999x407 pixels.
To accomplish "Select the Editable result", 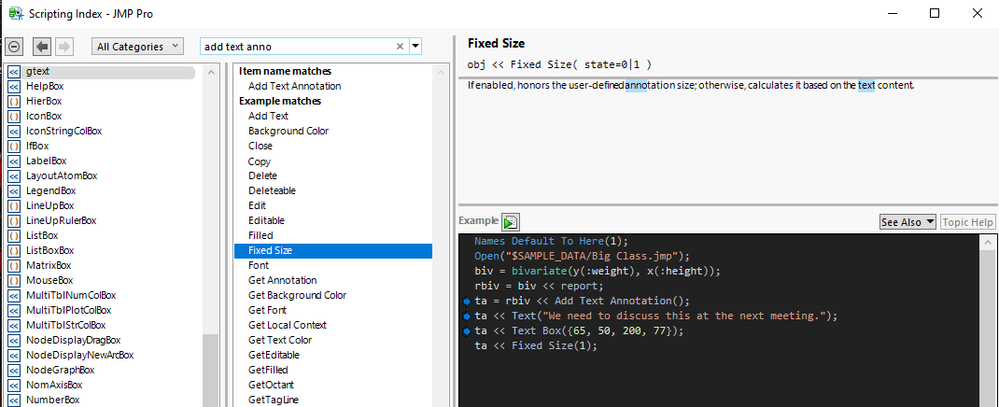I will [266, 220].
